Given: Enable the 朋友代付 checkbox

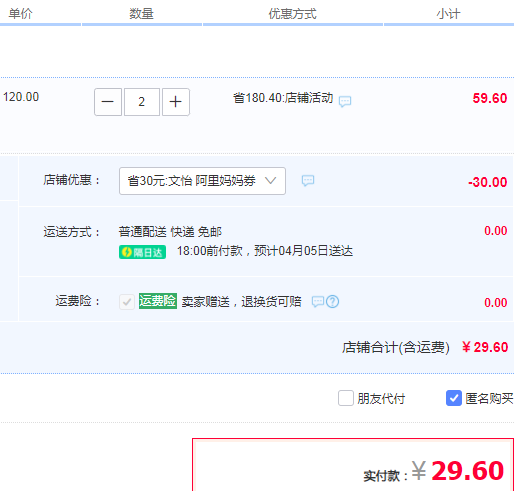Looking at the screenshot, I should click(346, 398).
